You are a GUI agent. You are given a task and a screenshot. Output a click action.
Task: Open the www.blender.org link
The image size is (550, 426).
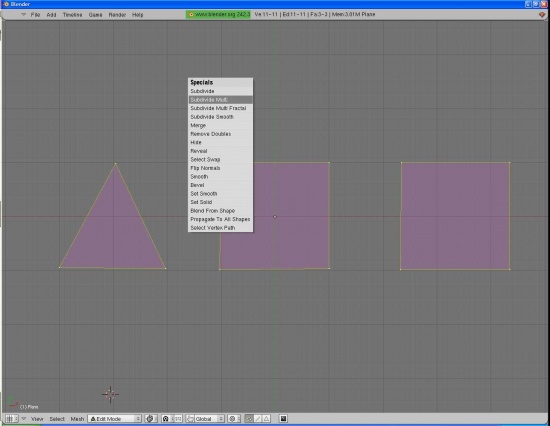coord(219,14)
